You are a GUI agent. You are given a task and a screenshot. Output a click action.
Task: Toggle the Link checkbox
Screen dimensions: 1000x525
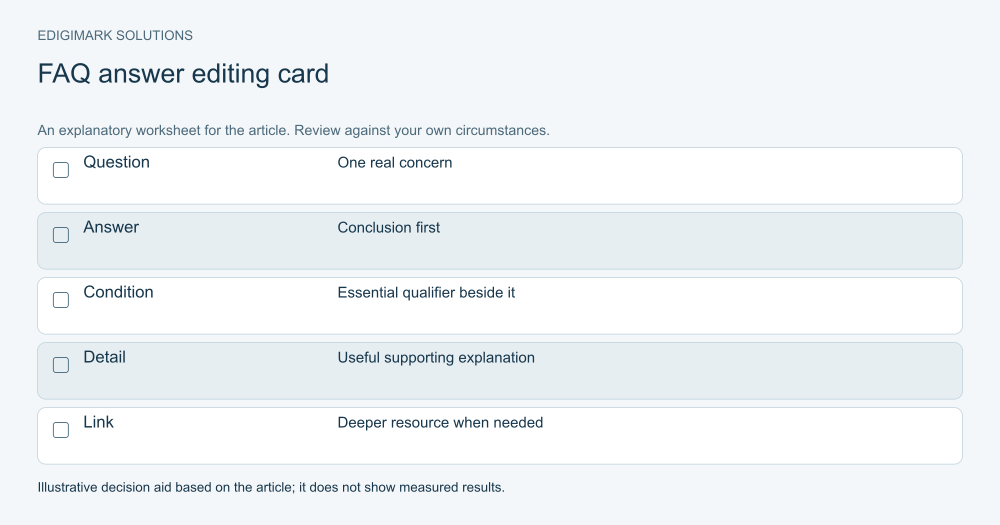[x=61, y=430]
